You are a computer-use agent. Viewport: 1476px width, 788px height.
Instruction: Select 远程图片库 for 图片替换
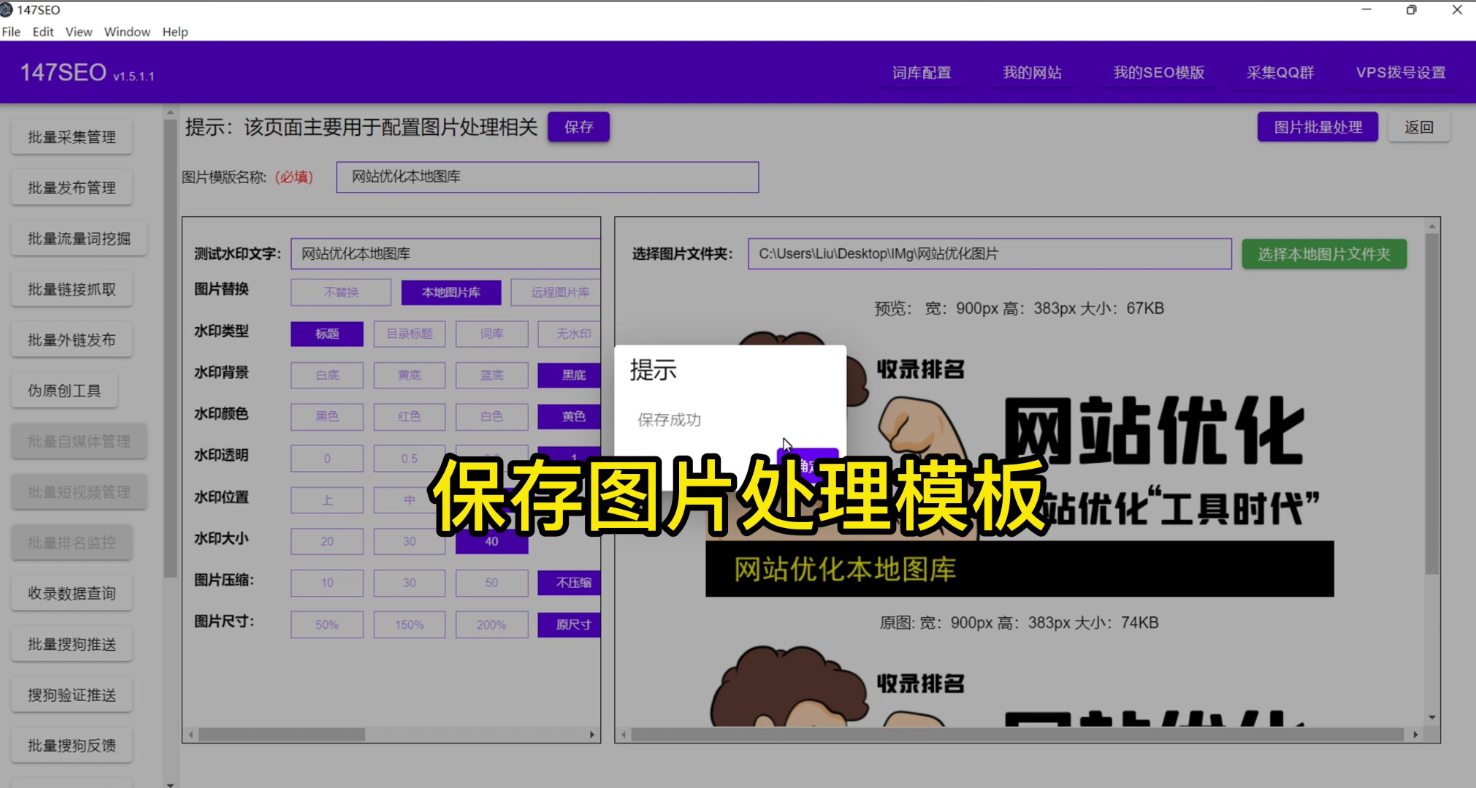[556, 292]
